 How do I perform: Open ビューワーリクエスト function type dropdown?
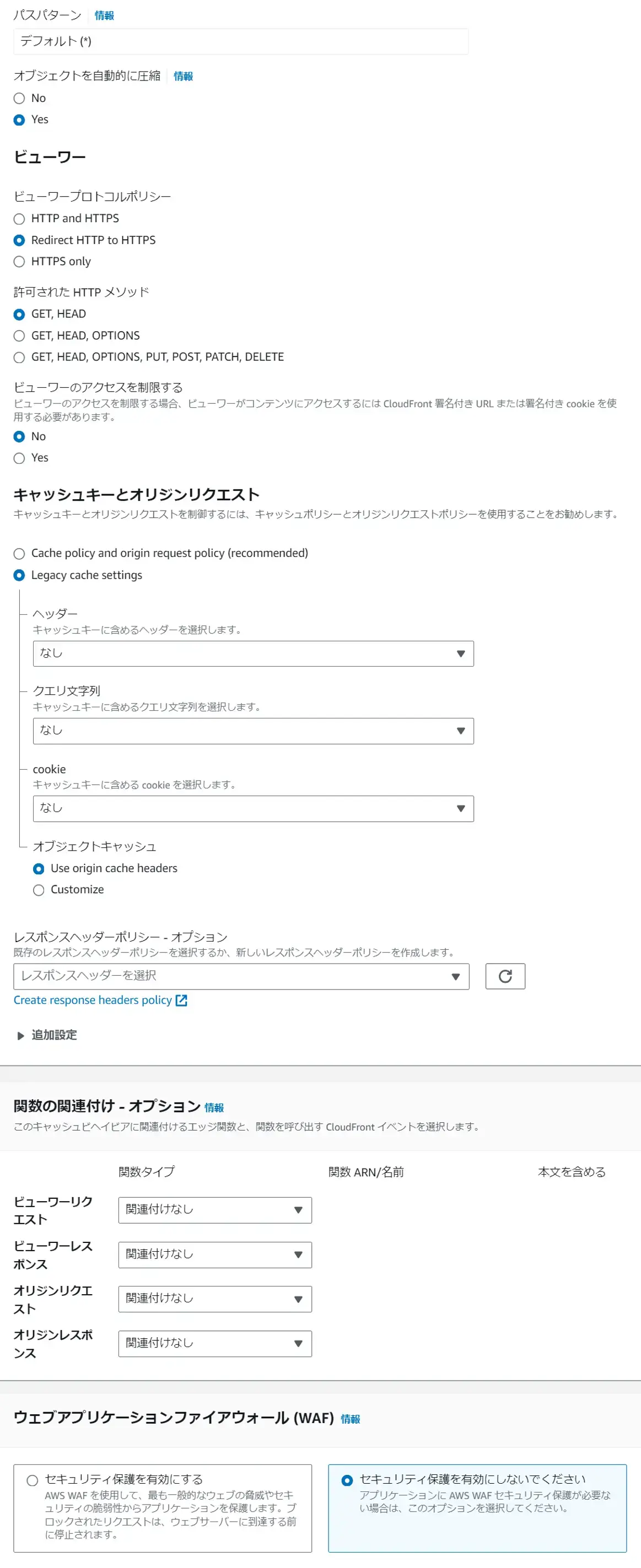[215, 1209]
